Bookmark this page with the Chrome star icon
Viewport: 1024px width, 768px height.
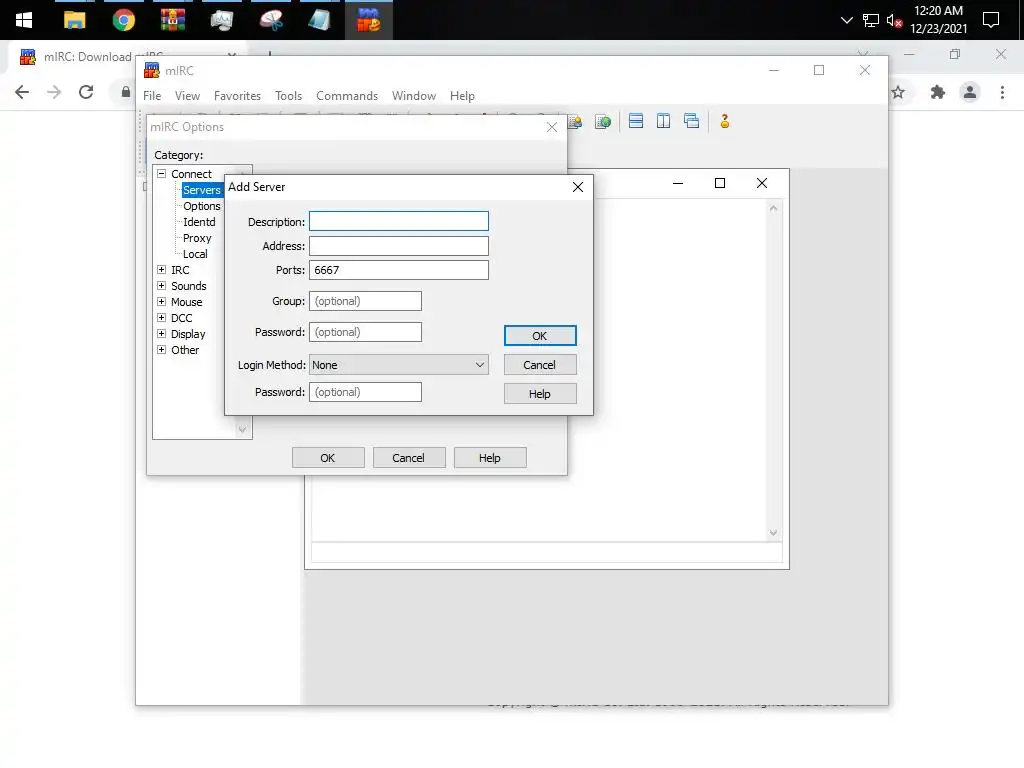[899, 92]
